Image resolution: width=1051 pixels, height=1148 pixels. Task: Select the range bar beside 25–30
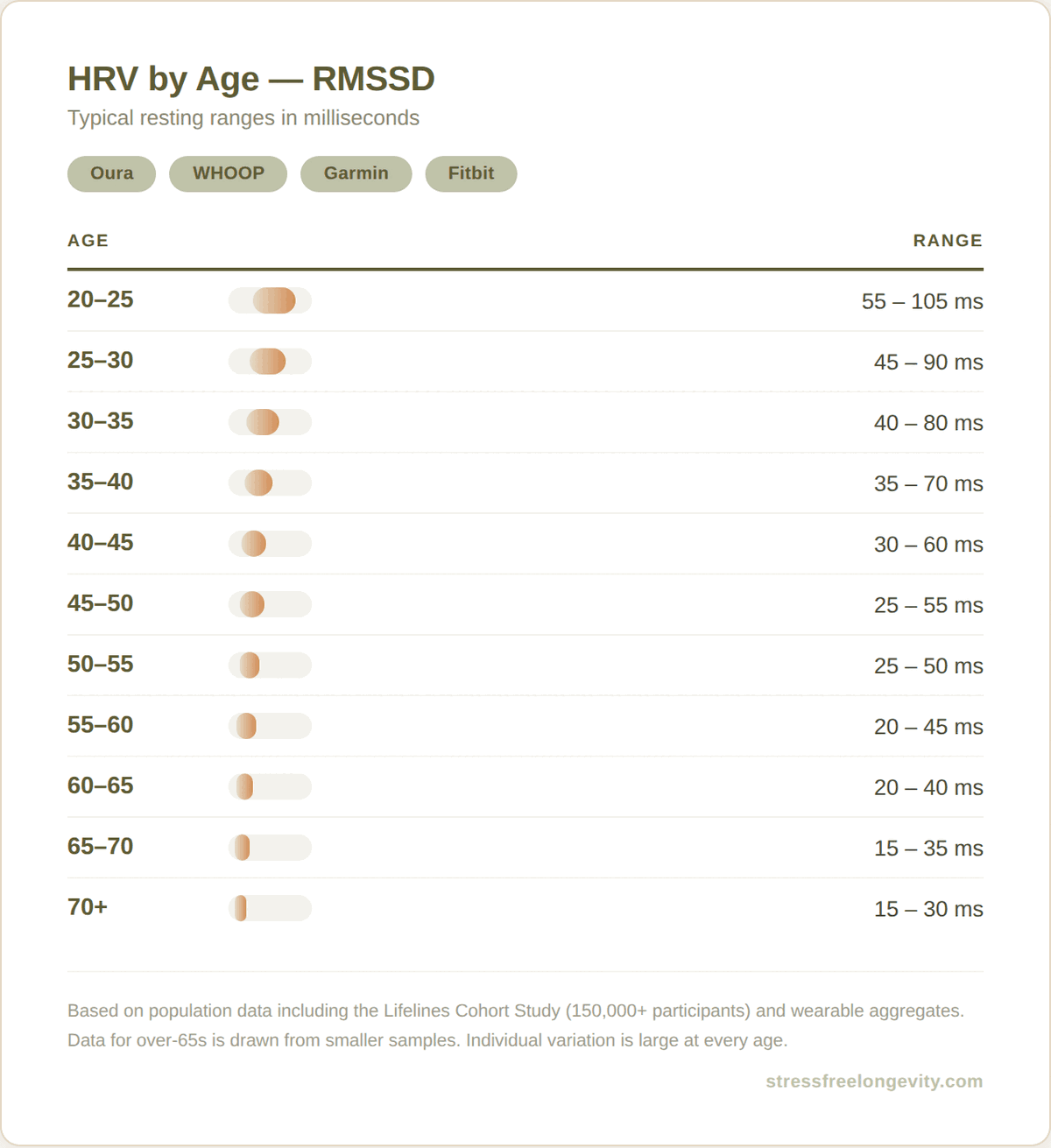268,361
